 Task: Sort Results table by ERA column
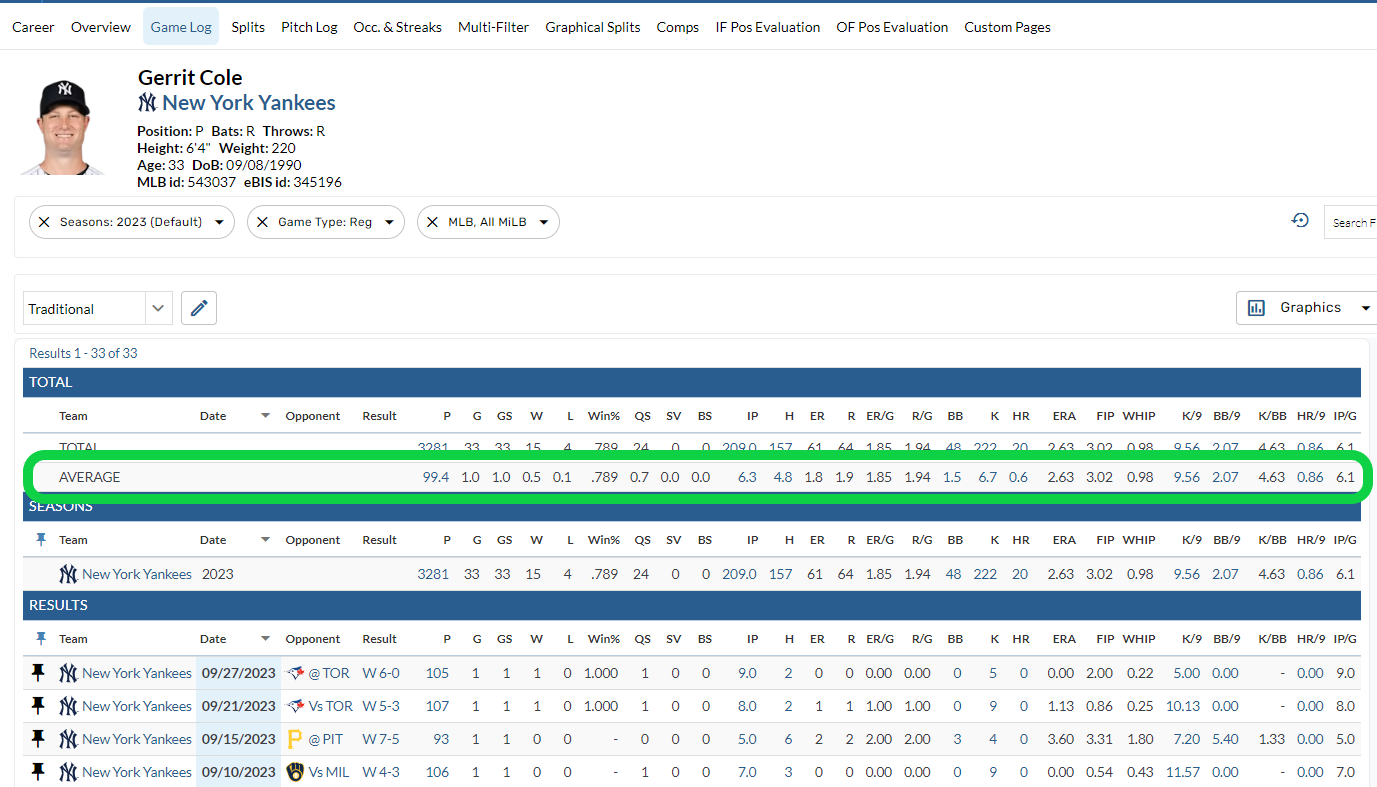[x=1063, y=639]
